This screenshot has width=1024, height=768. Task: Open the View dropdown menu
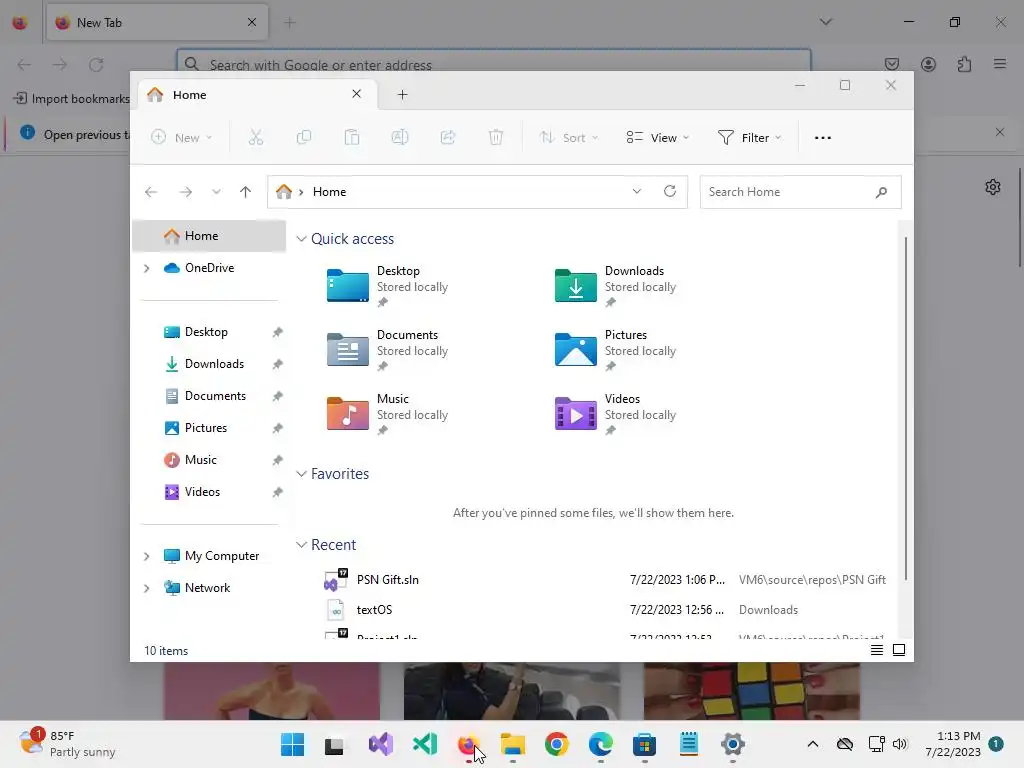click(658, 137)
